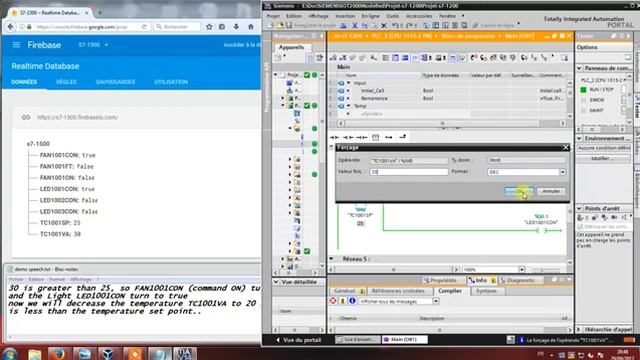Delete with the X icon in TIA toolbar
The width and height of the screenshot is (640, 360).
384,25
